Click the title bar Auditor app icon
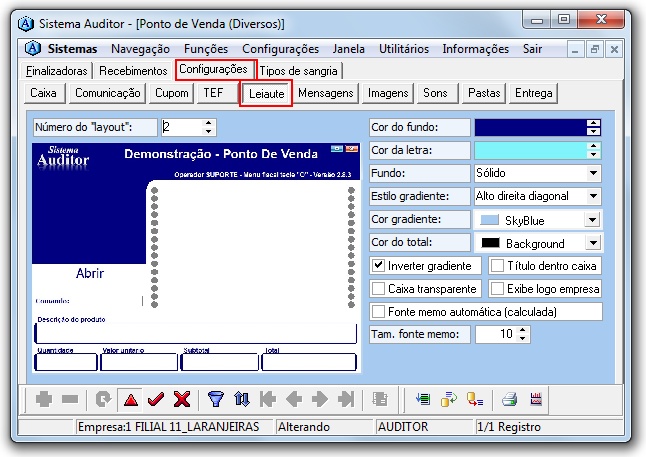This screenshot has height=457, width=646. click(26, 23)
